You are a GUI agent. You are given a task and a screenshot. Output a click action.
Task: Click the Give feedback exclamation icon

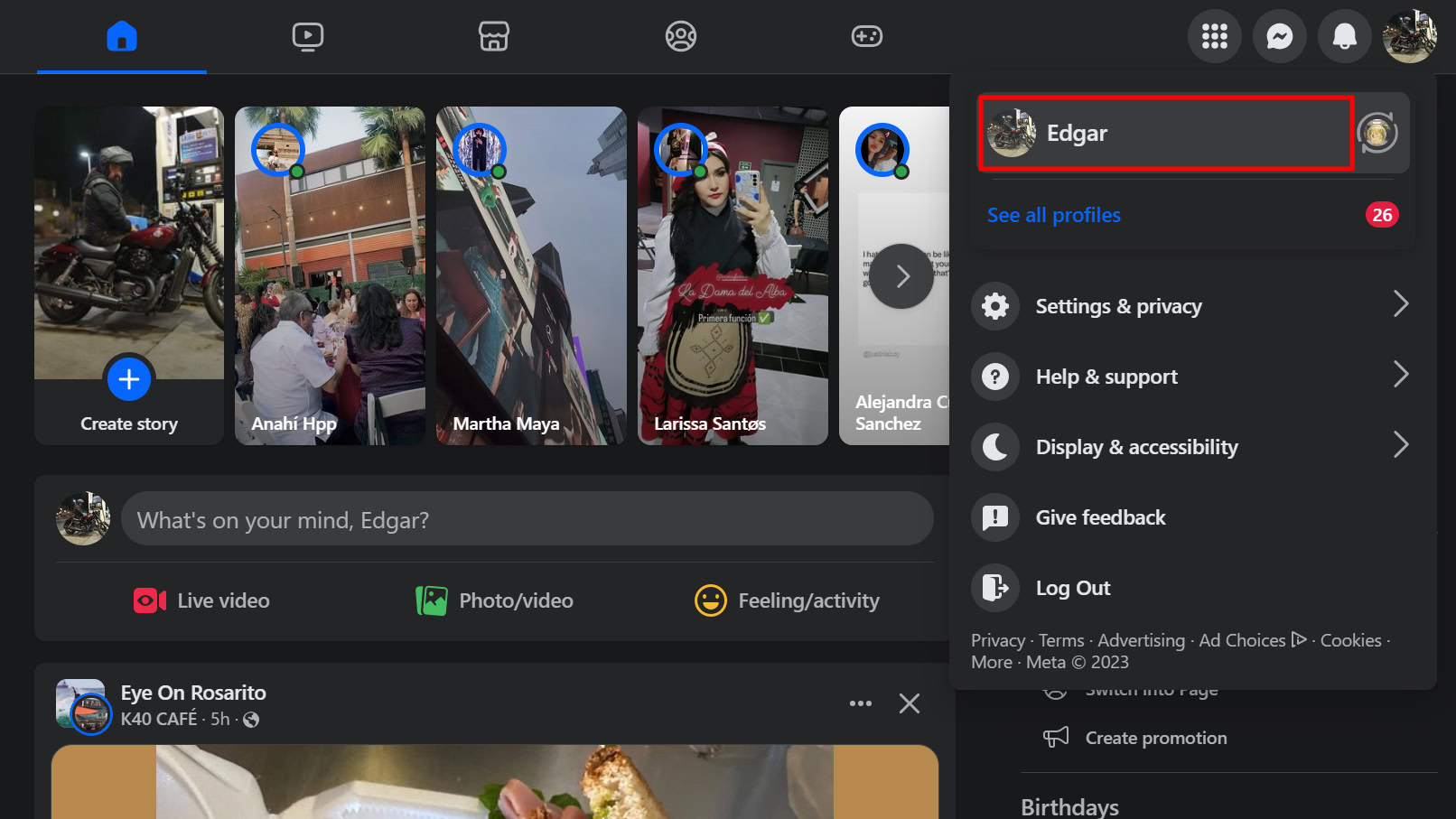[x=995, y=517]
